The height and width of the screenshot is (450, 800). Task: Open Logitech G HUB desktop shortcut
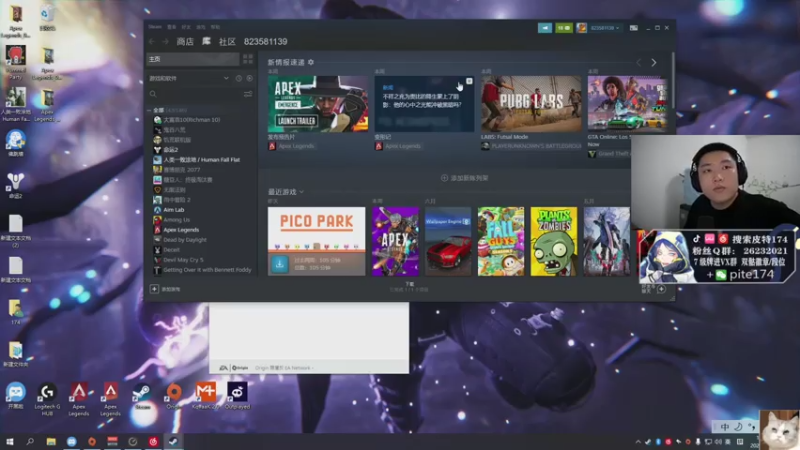coord(47,398)
